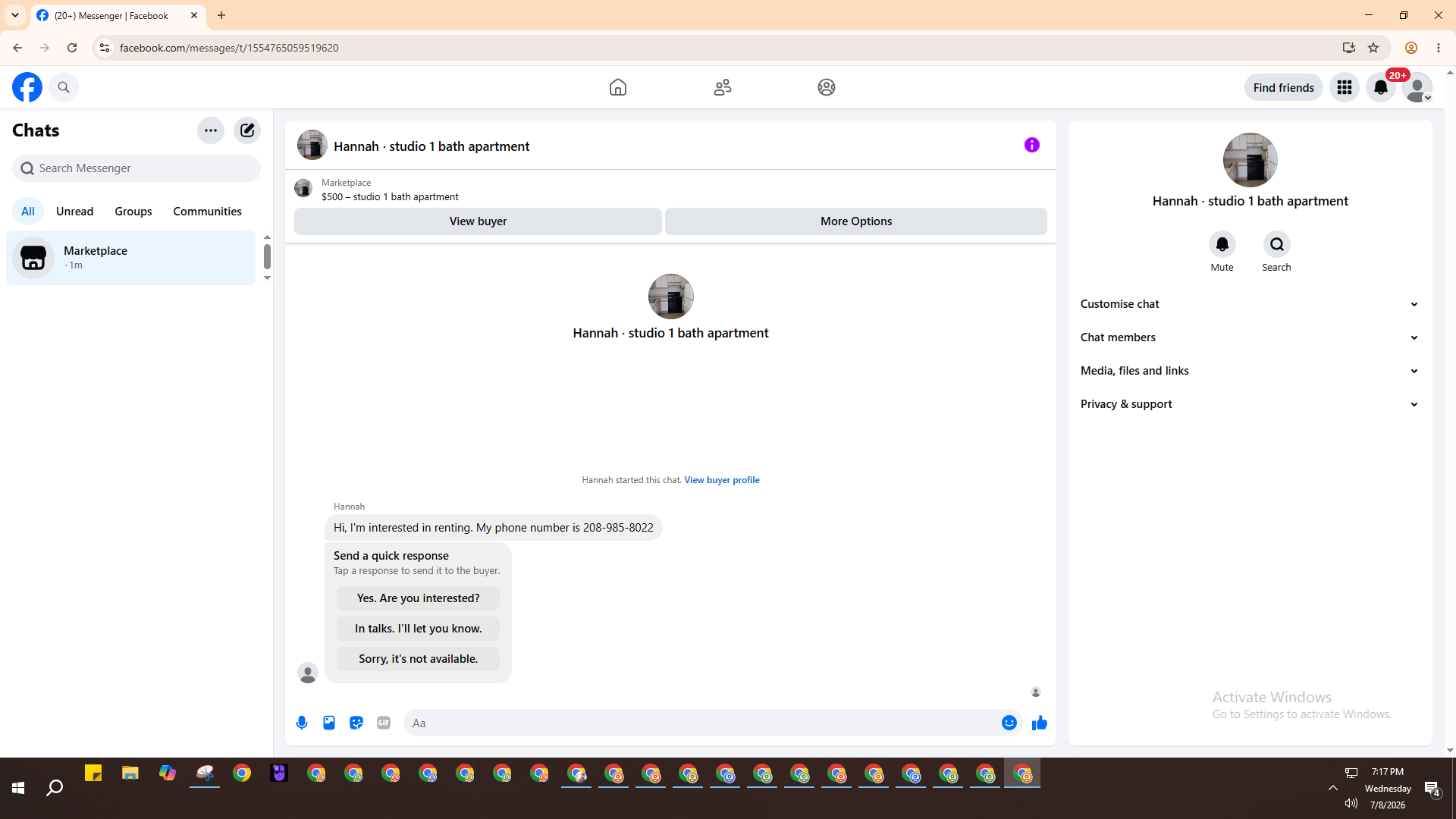Send a voice clip with microphone icon
The height and width of the screenshot is (819, 1456).
[x=302, y=723]
